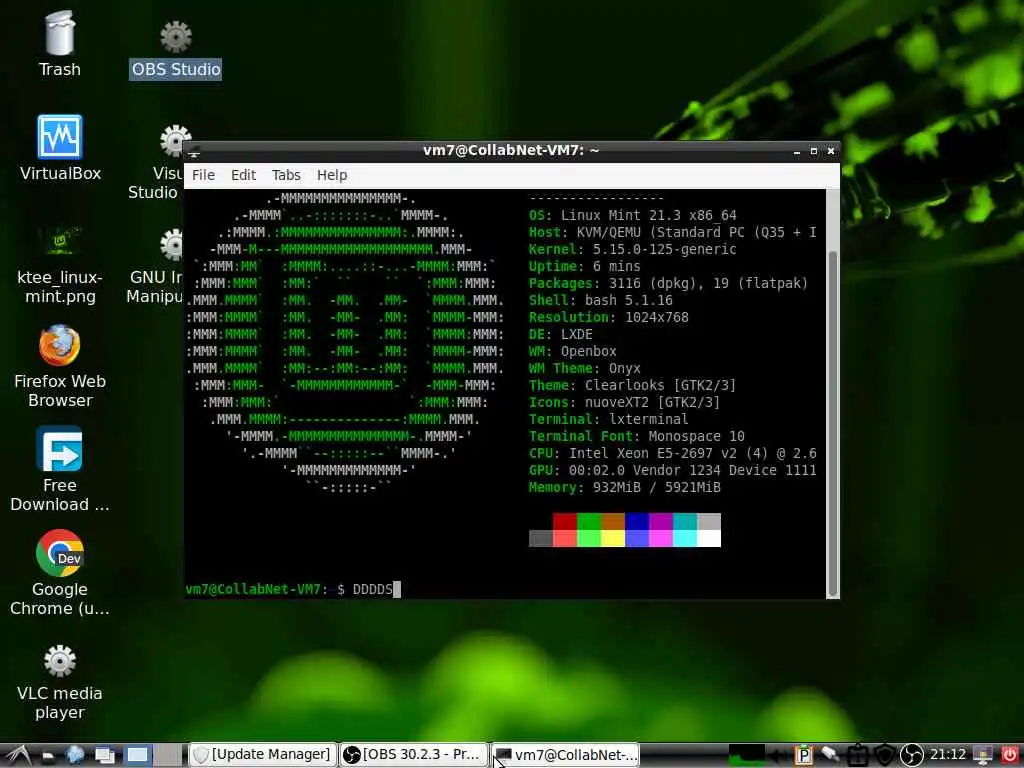Click the 'WM Theme: Onyx' line

coord(584,368)
